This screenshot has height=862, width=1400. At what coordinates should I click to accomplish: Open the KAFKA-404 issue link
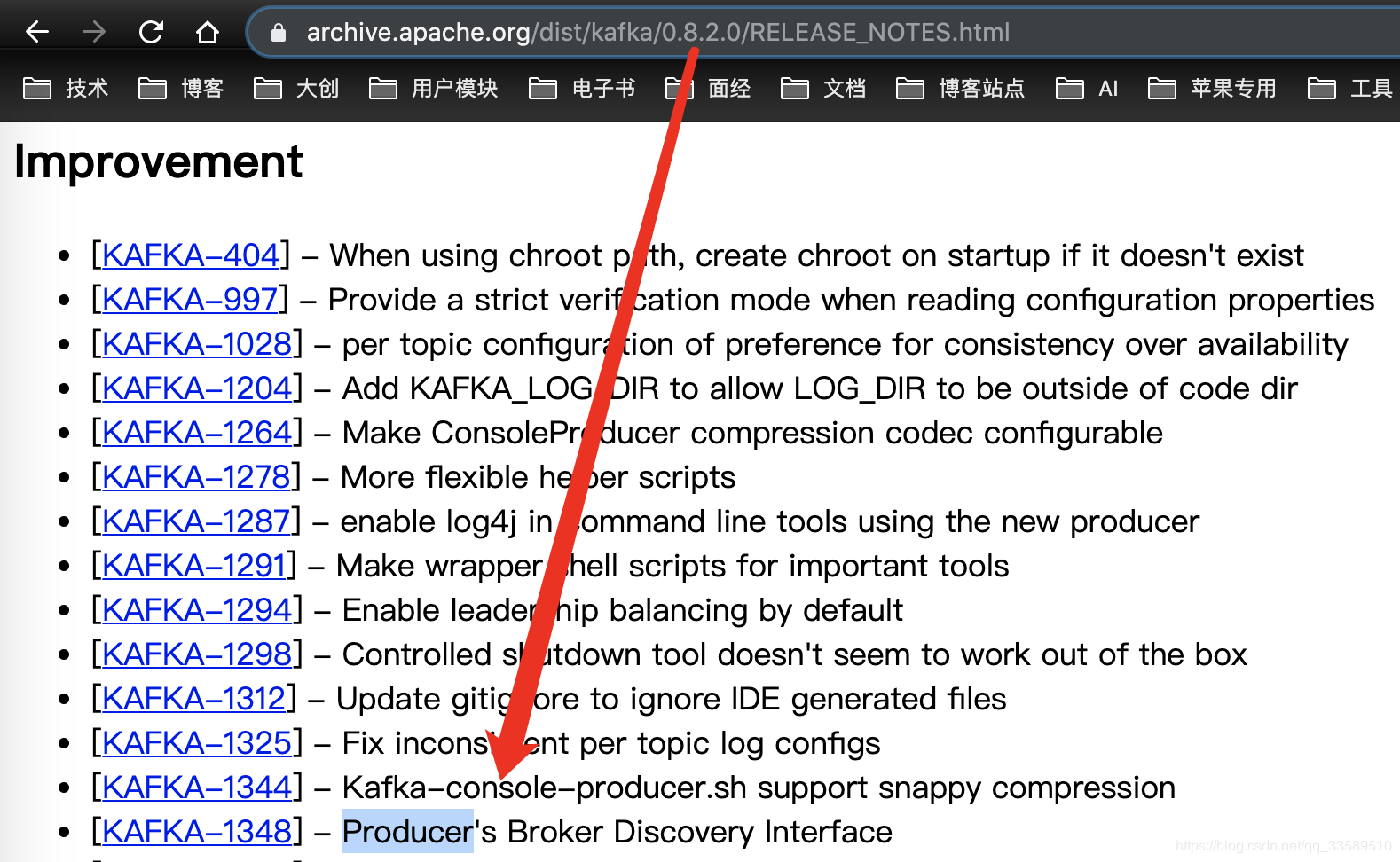tap(191, 255)
